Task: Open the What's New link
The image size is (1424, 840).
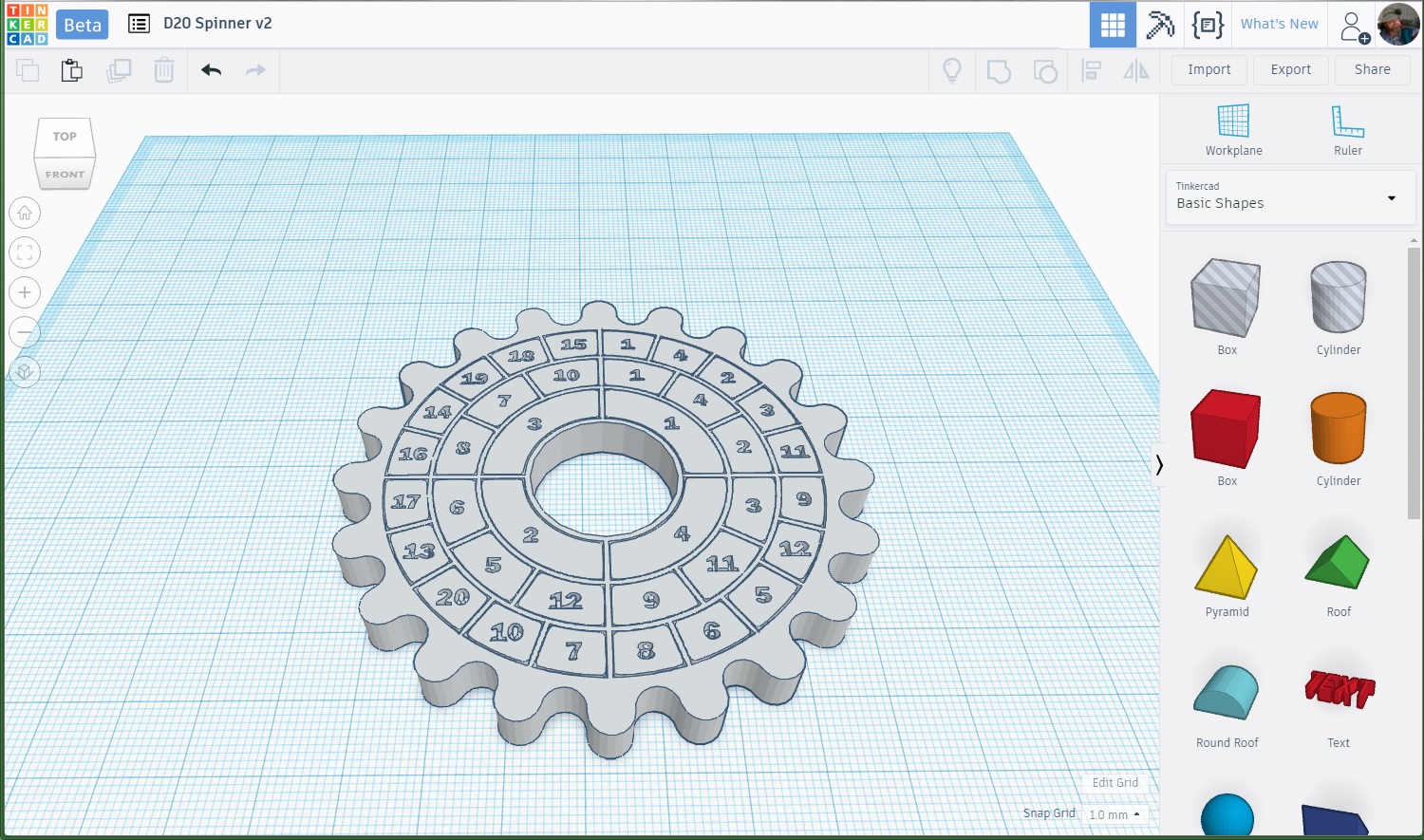Action: coord(1279,24)
